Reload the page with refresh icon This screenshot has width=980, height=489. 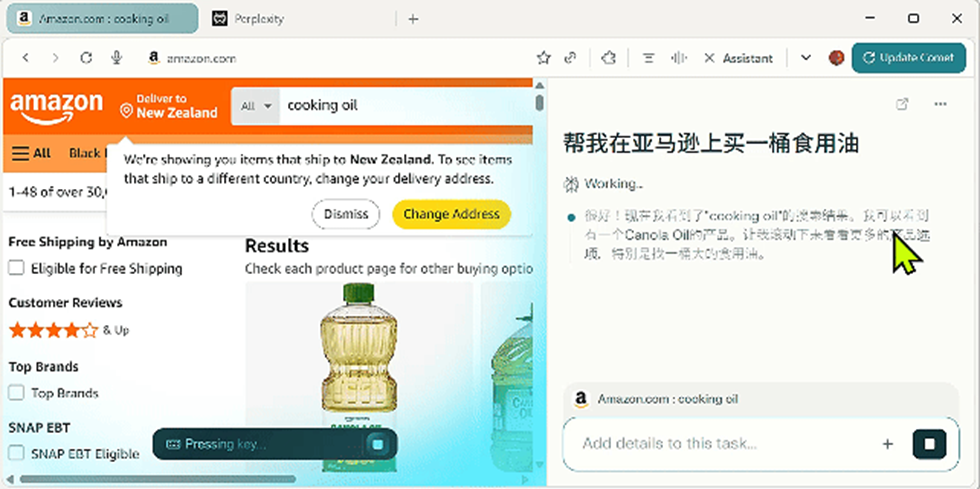[x=86, y=58]
